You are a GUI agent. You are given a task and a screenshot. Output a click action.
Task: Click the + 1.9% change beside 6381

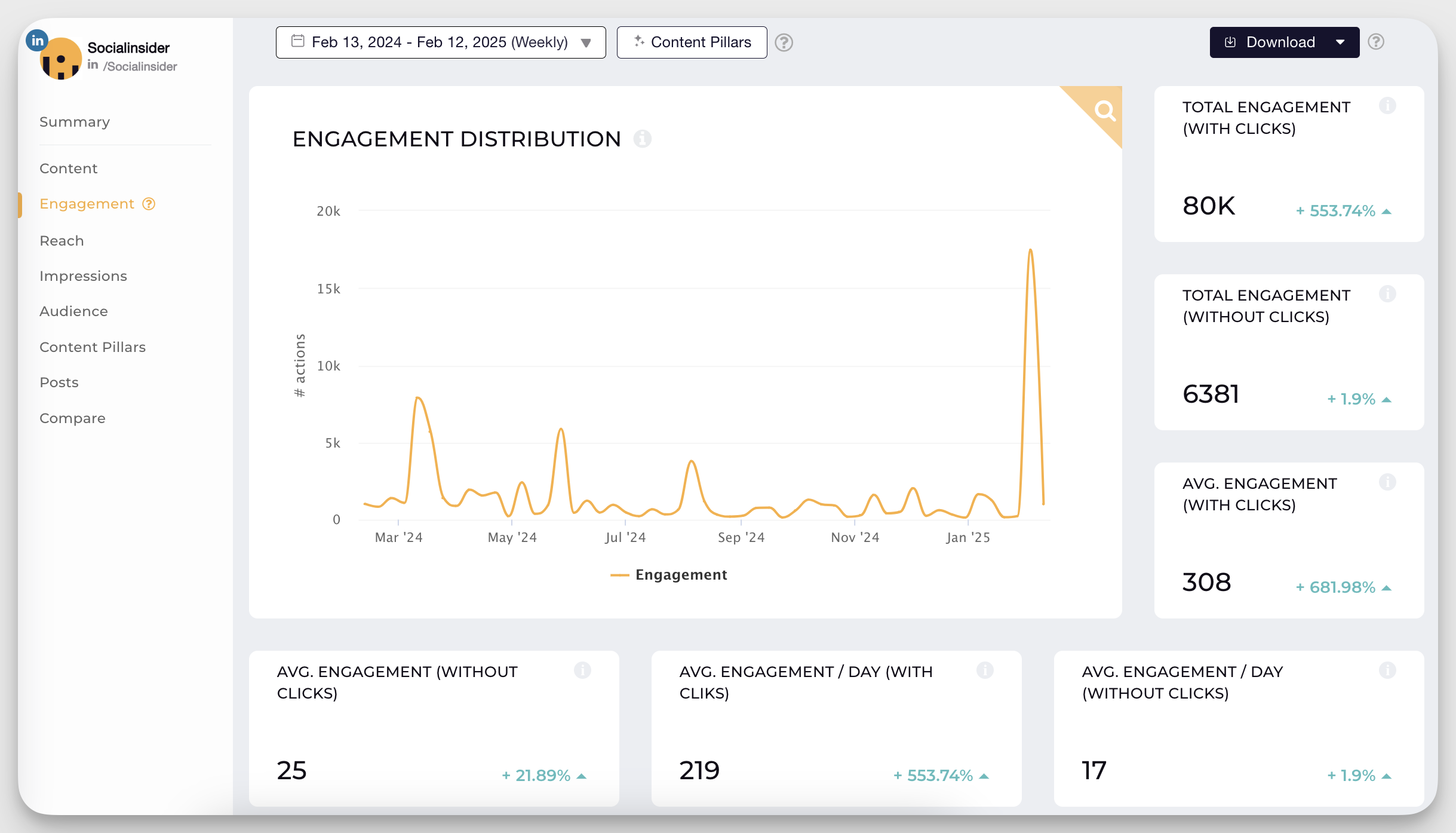[1359, 399]
